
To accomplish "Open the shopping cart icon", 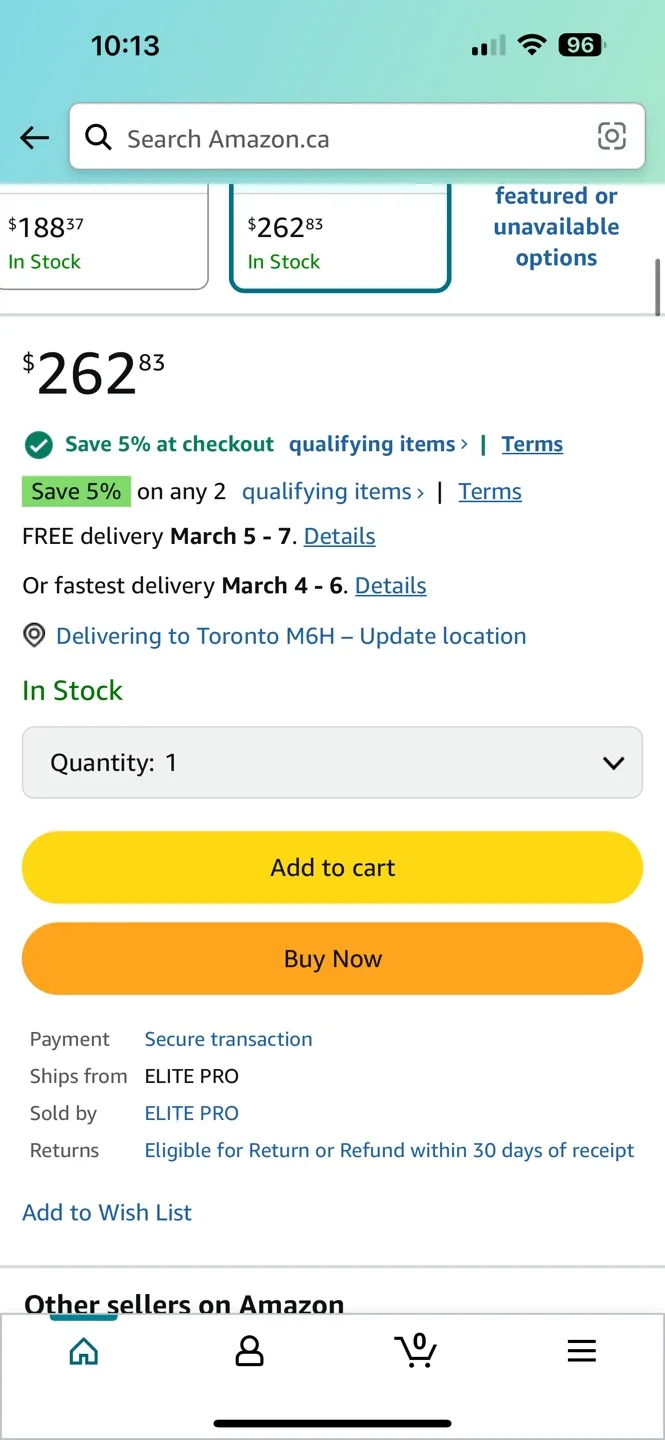I will pos(415,1351).
